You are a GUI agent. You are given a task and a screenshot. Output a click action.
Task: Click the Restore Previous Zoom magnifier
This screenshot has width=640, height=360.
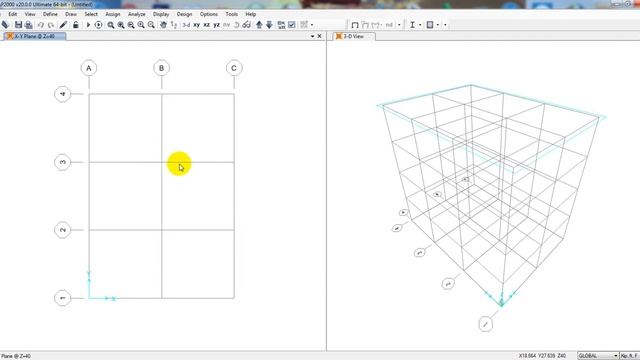pos(131,25)
